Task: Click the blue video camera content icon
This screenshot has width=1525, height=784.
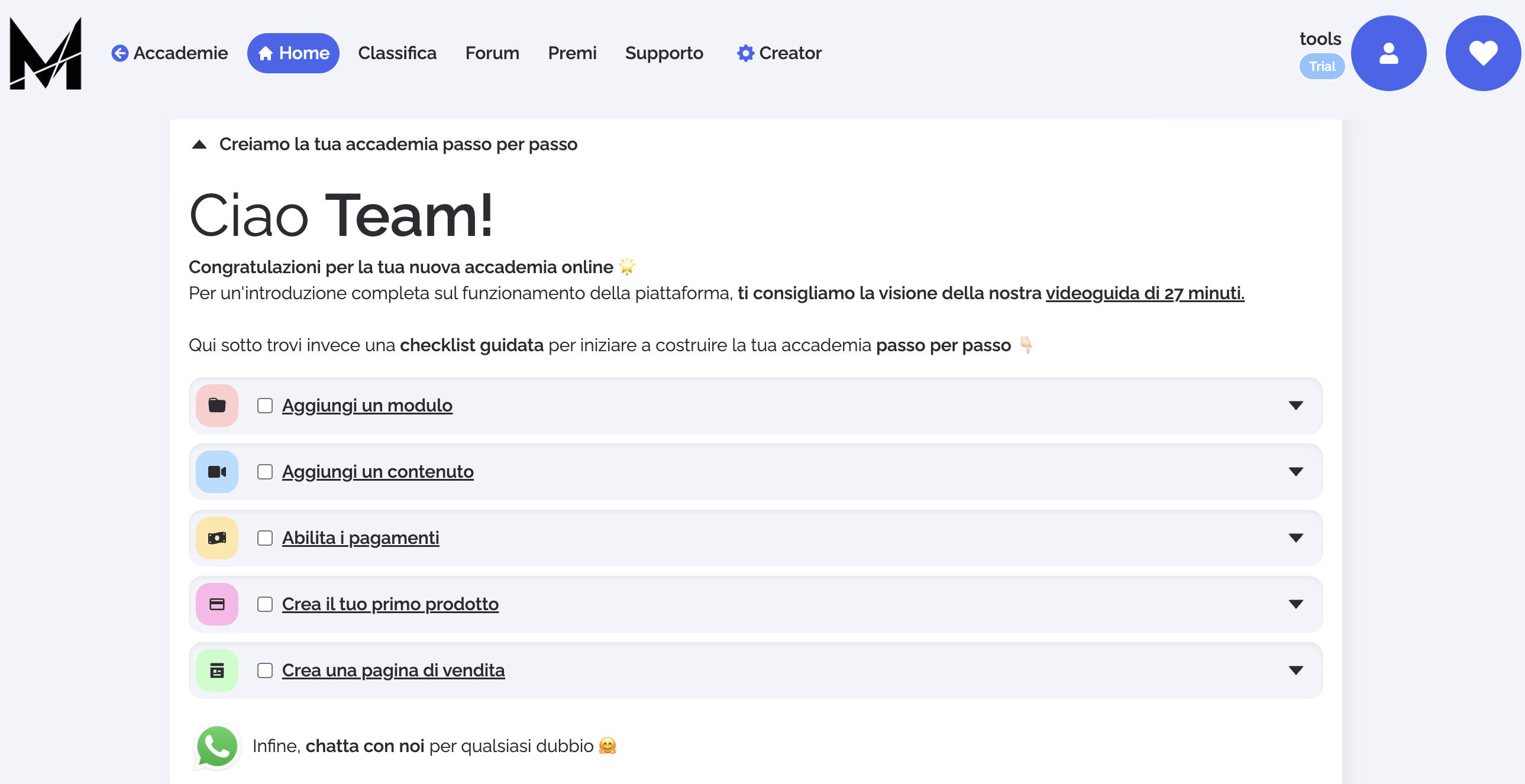Action: point(217,472)
